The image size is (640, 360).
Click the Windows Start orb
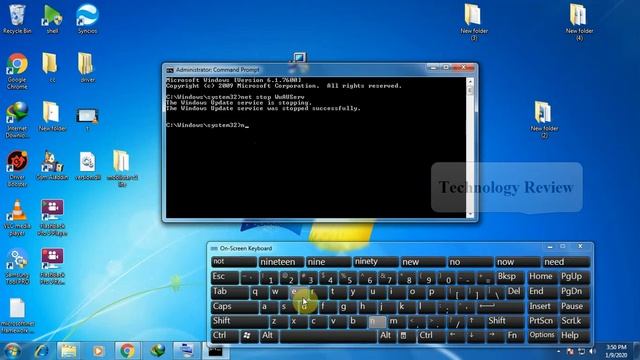point(12,351)
